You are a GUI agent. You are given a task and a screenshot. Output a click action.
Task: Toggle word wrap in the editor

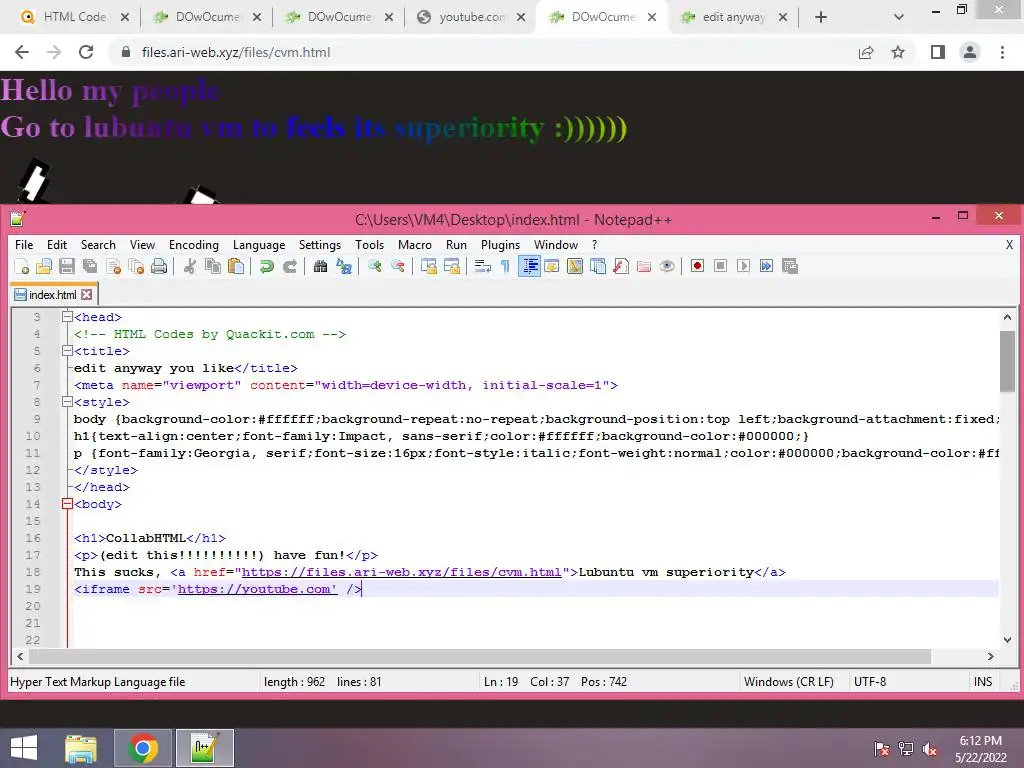[x=483, y=266]
